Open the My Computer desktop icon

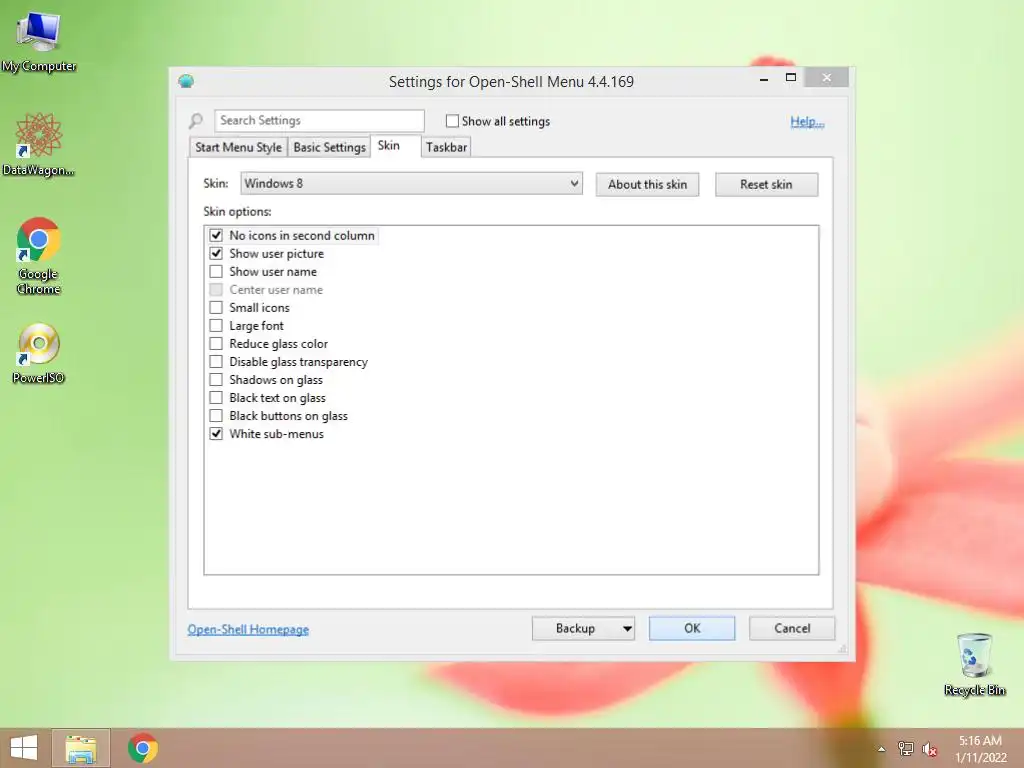[38, 40]
